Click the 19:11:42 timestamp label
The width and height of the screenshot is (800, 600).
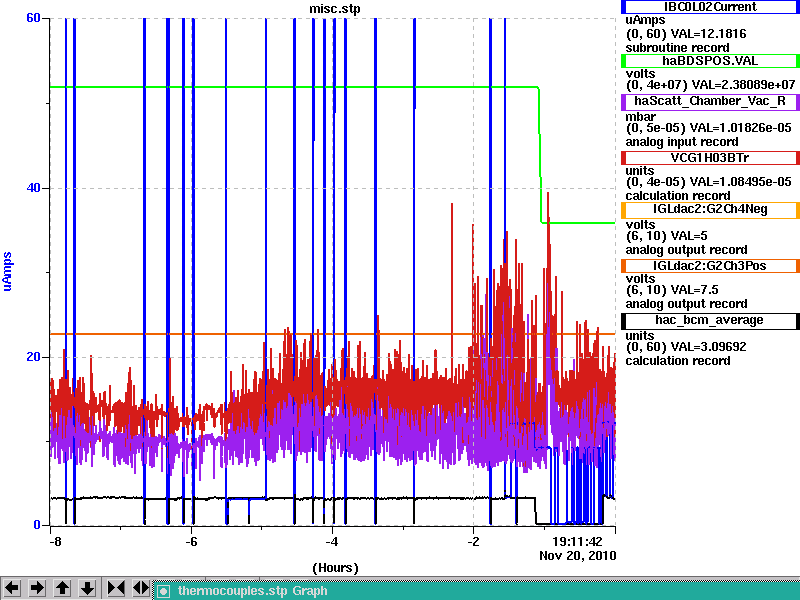tap(578, 541)
